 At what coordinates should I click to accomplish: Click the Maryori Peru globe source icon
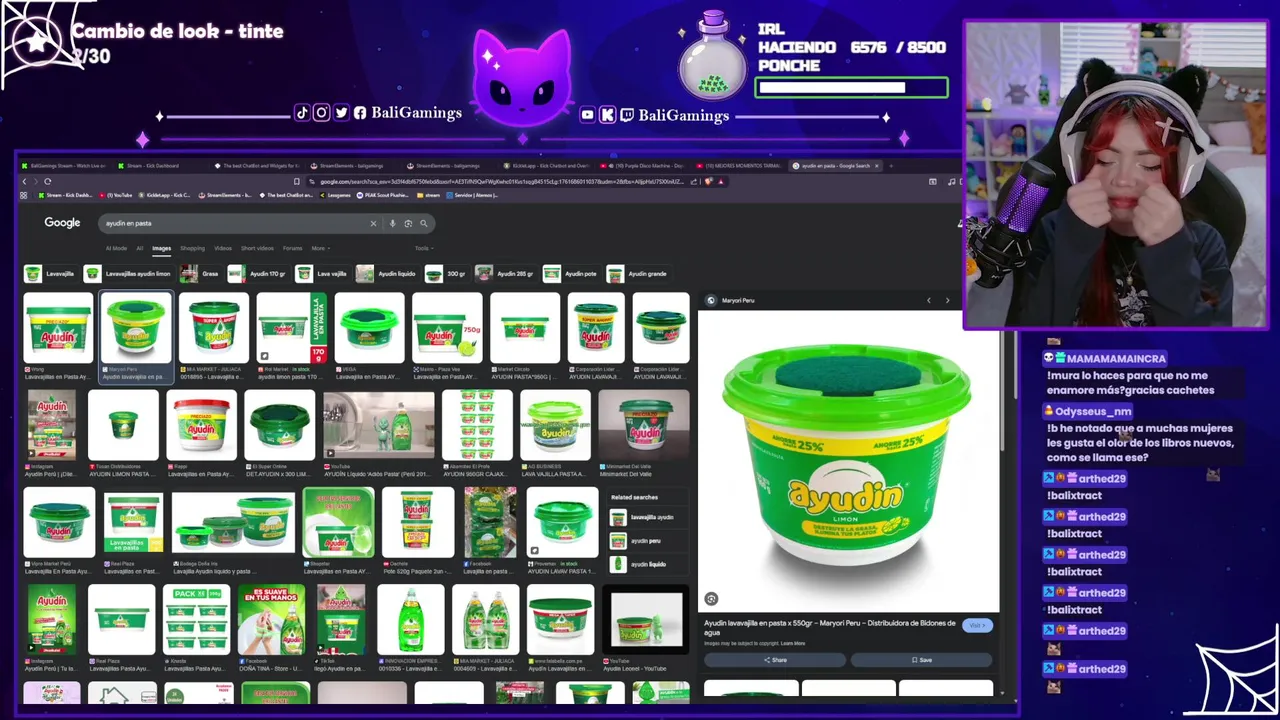[x=711, y=300]
